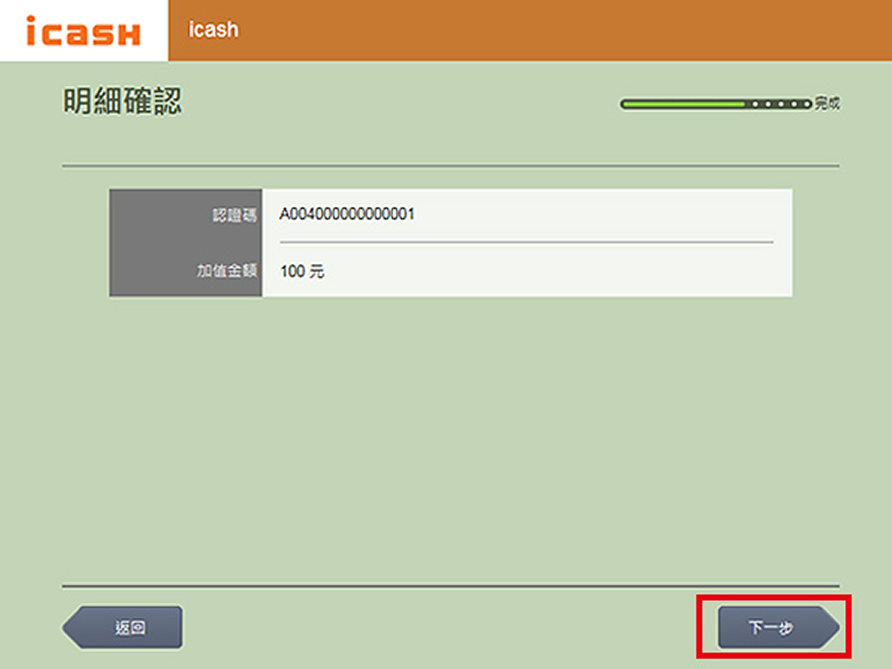Select the code A004000000000001
Viewport: 892px width, 669px height.
(346, 214)
